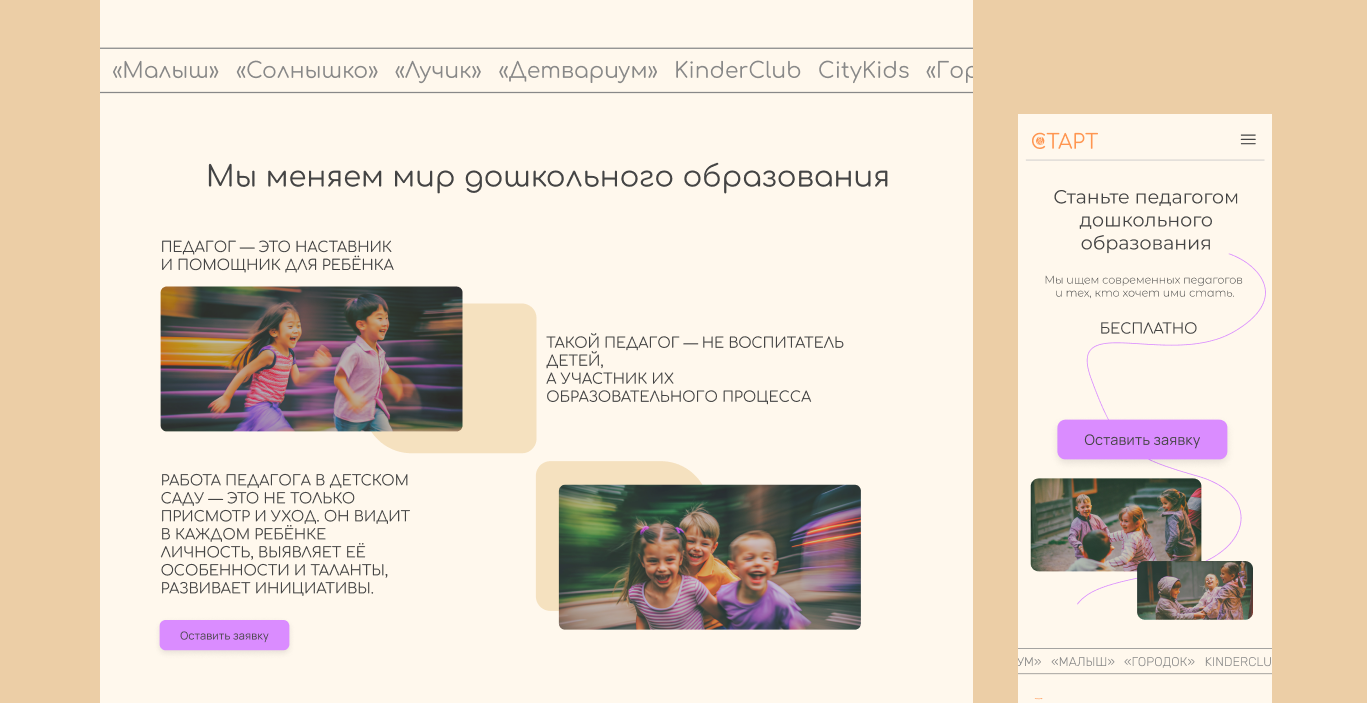This screenshot has height=703, width=1367.
Task: Click the small Оставить заявку button below desktop text
Action: (224, 635)
